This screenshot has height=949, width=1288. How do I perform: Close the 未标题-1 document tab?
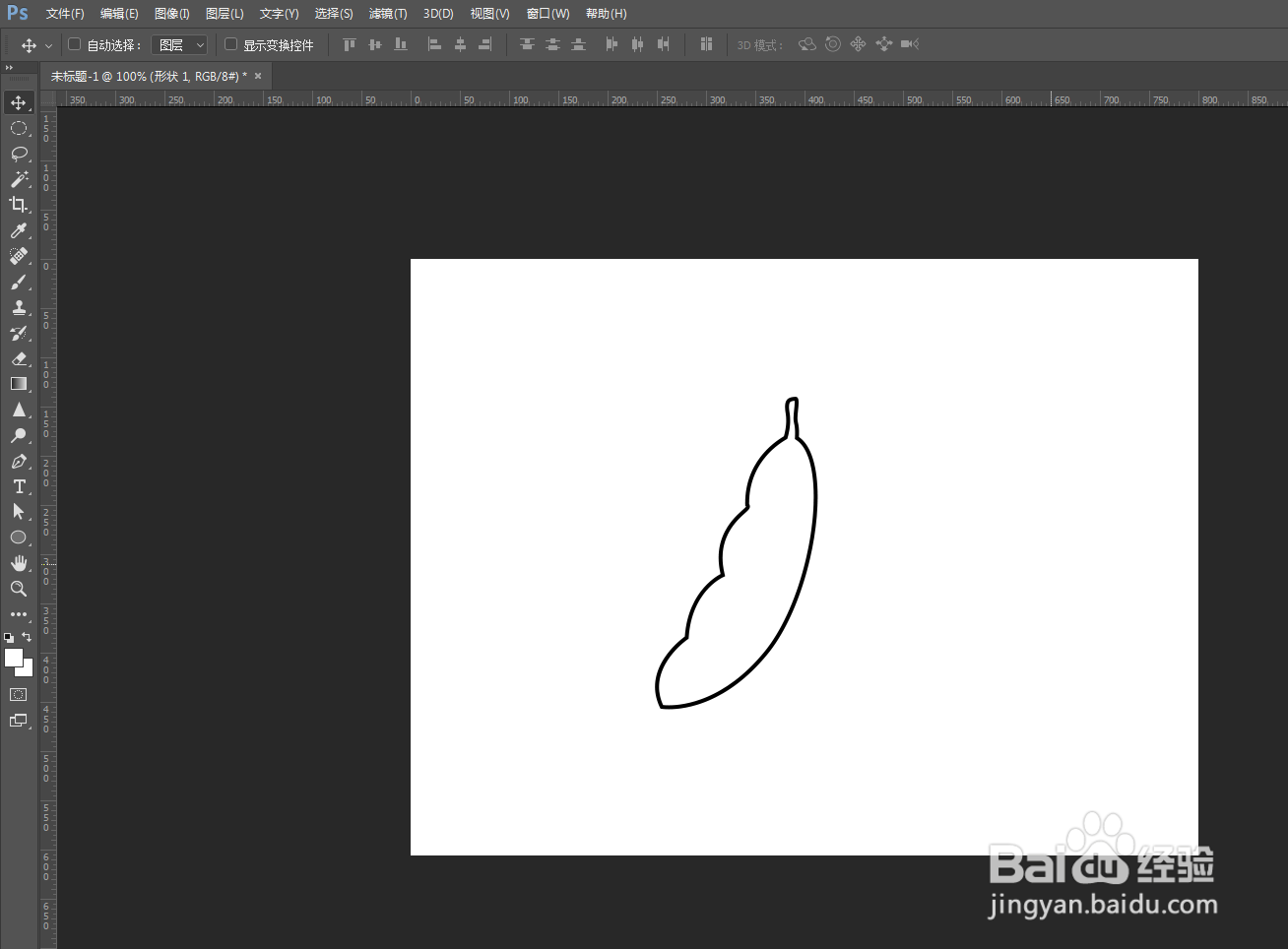click(258, 76)
